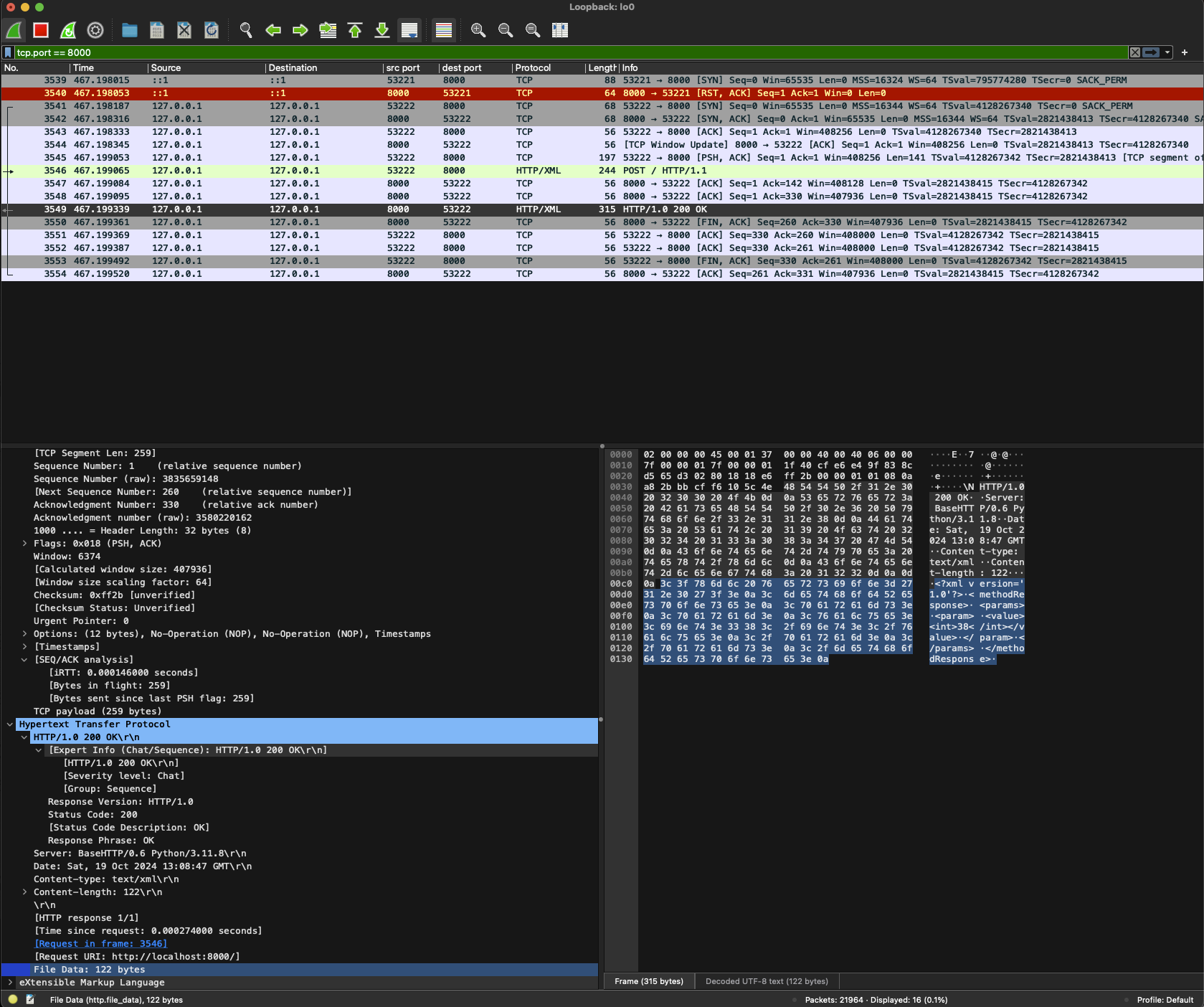Sort by the Protocol column header

coord(549,68)
